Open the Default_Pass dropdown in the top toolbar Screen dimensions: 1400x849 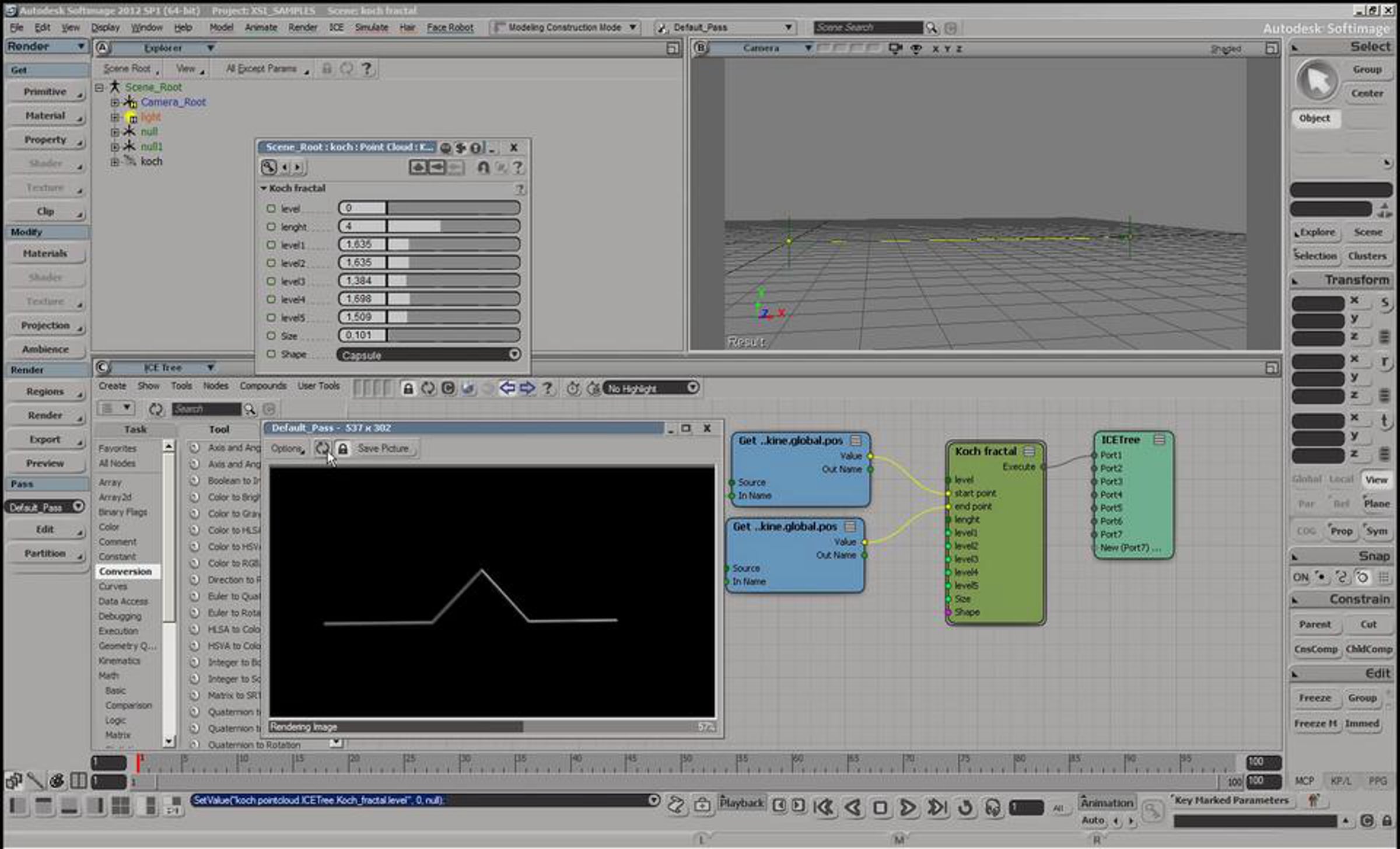[725, 27]
